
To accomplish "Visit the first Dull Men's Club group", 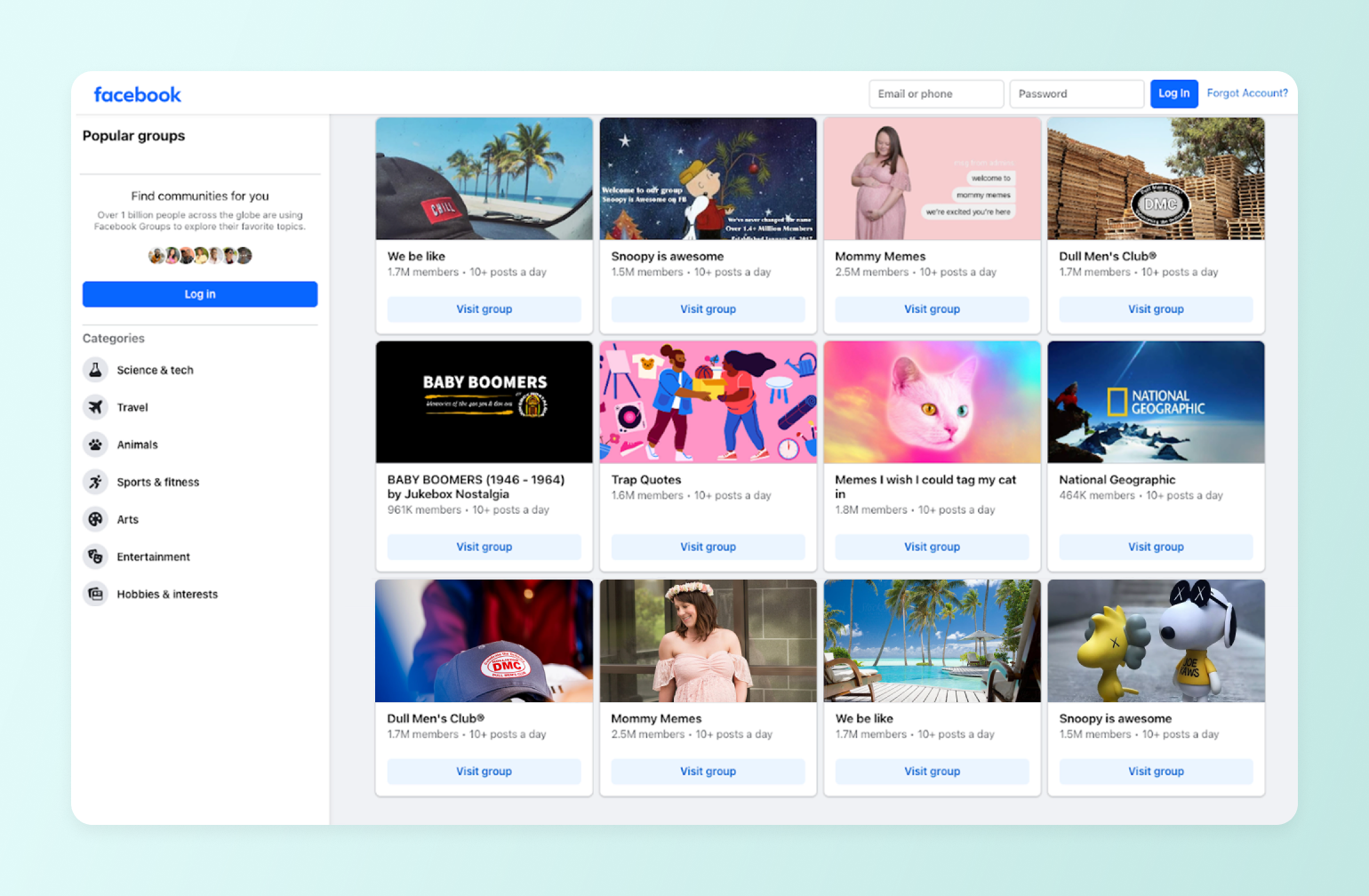I will click(x=1157, y=309).
